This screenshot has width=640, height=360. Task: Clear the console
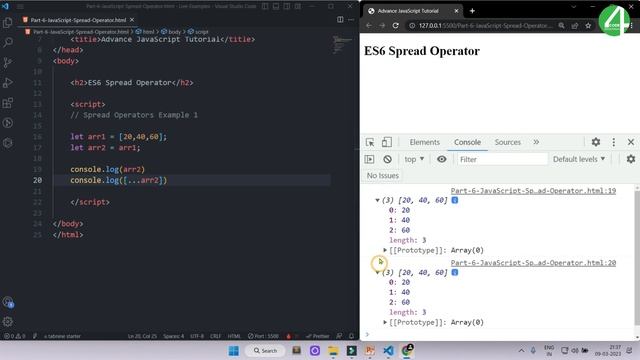(x=387, y=159)
